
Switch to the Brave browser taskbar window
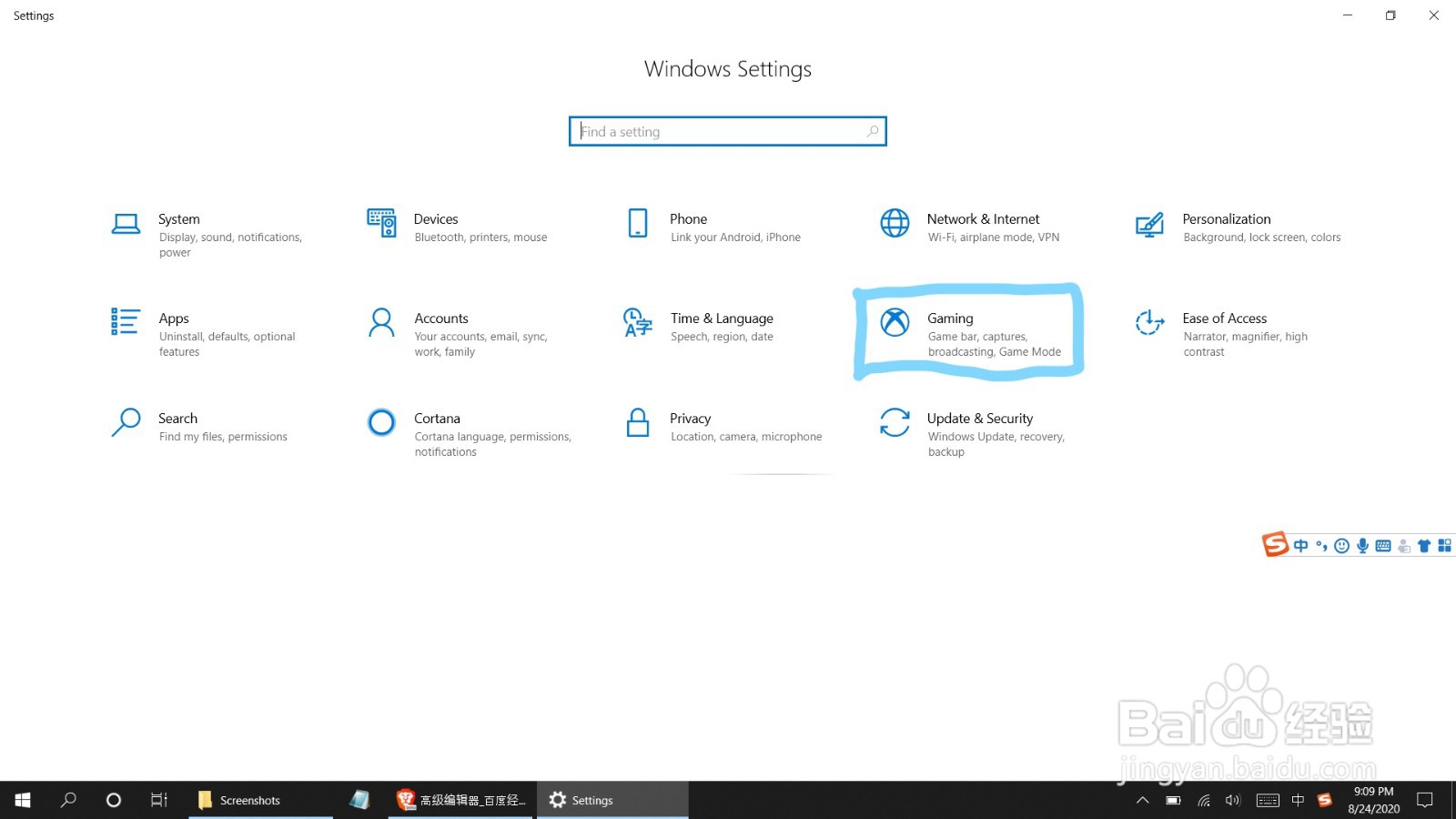[x=461, y=800]
